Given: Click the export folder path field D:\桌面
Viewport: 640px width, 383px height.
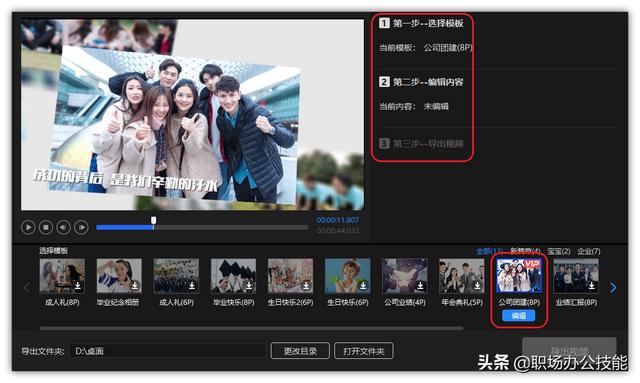Looking at the screenshot, I should (168, 351).
